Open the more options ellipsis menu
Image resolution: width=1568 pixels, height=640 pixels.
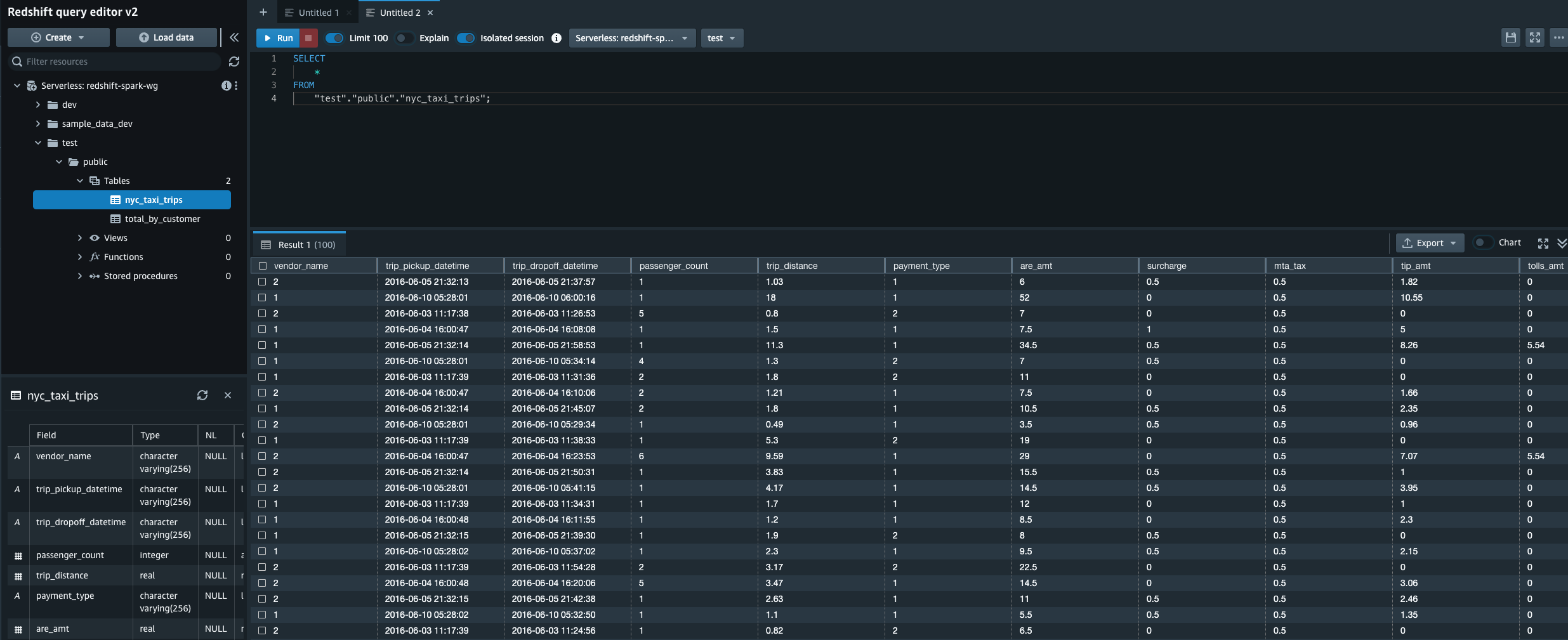point(1558,38)
